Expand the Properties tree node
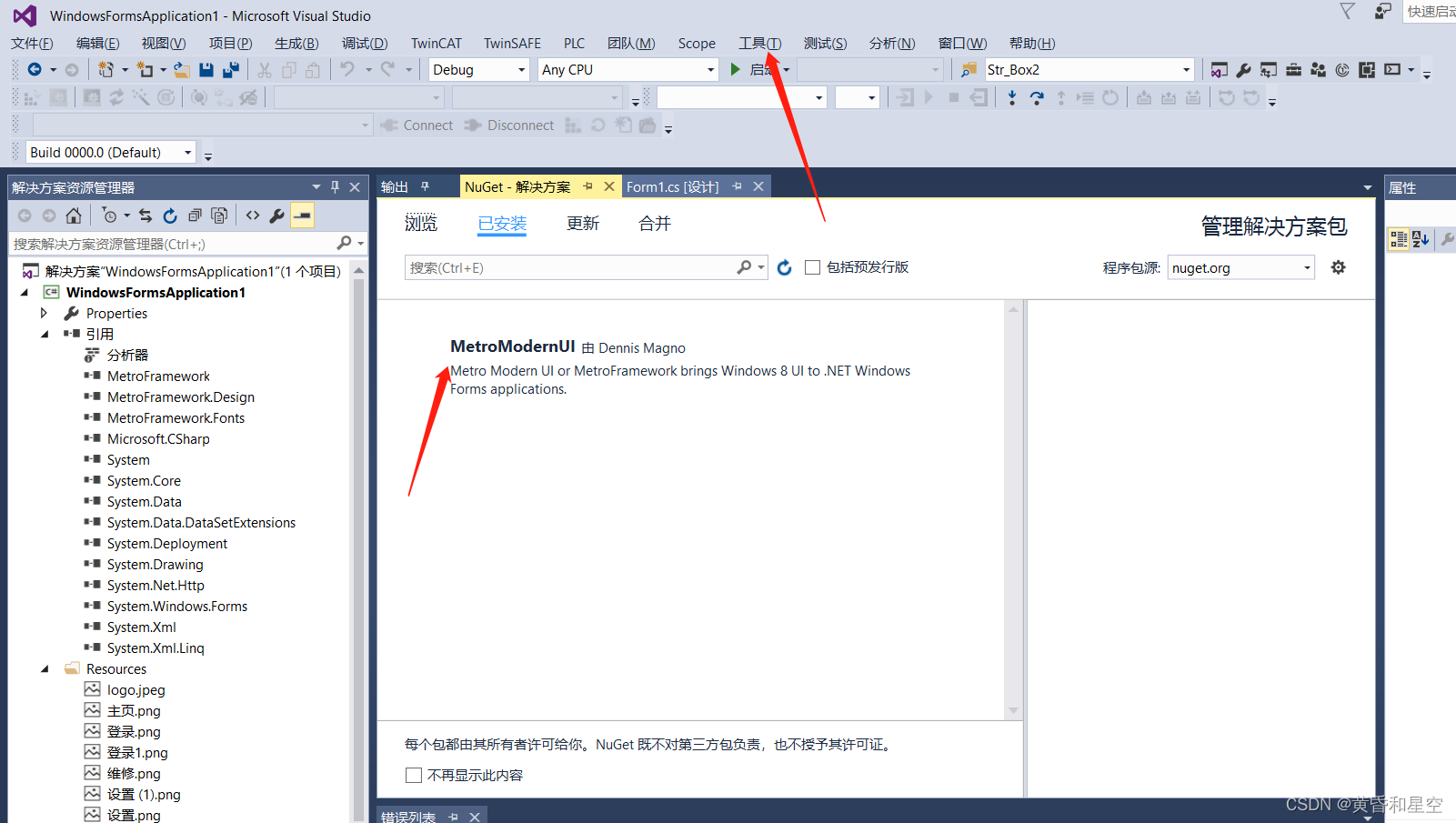 point(44,313)
